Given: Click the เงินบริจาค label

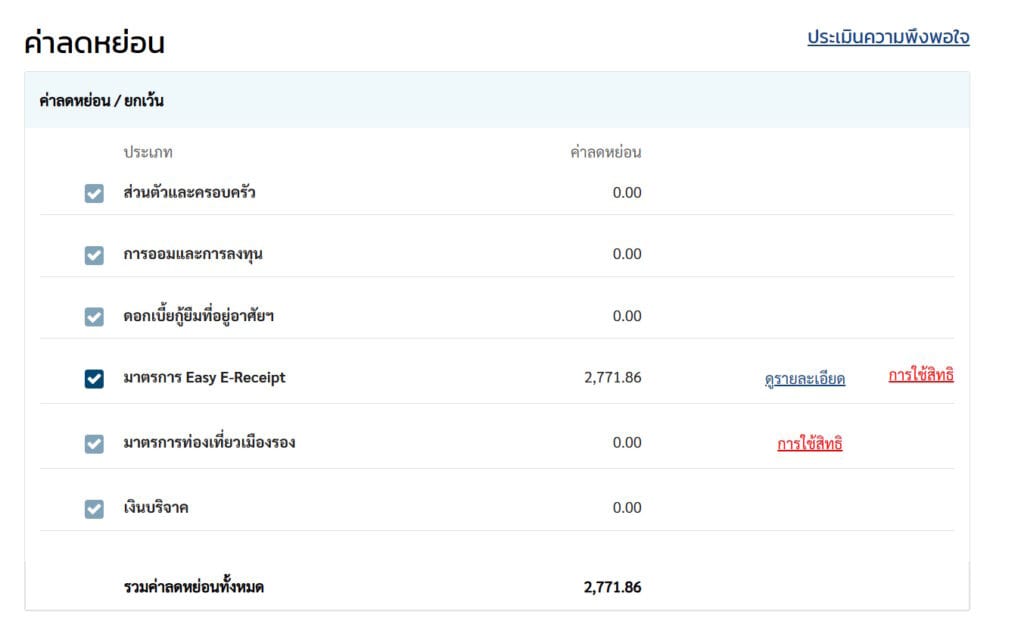Looking at the screenshot, I should (x=156, y=507).
